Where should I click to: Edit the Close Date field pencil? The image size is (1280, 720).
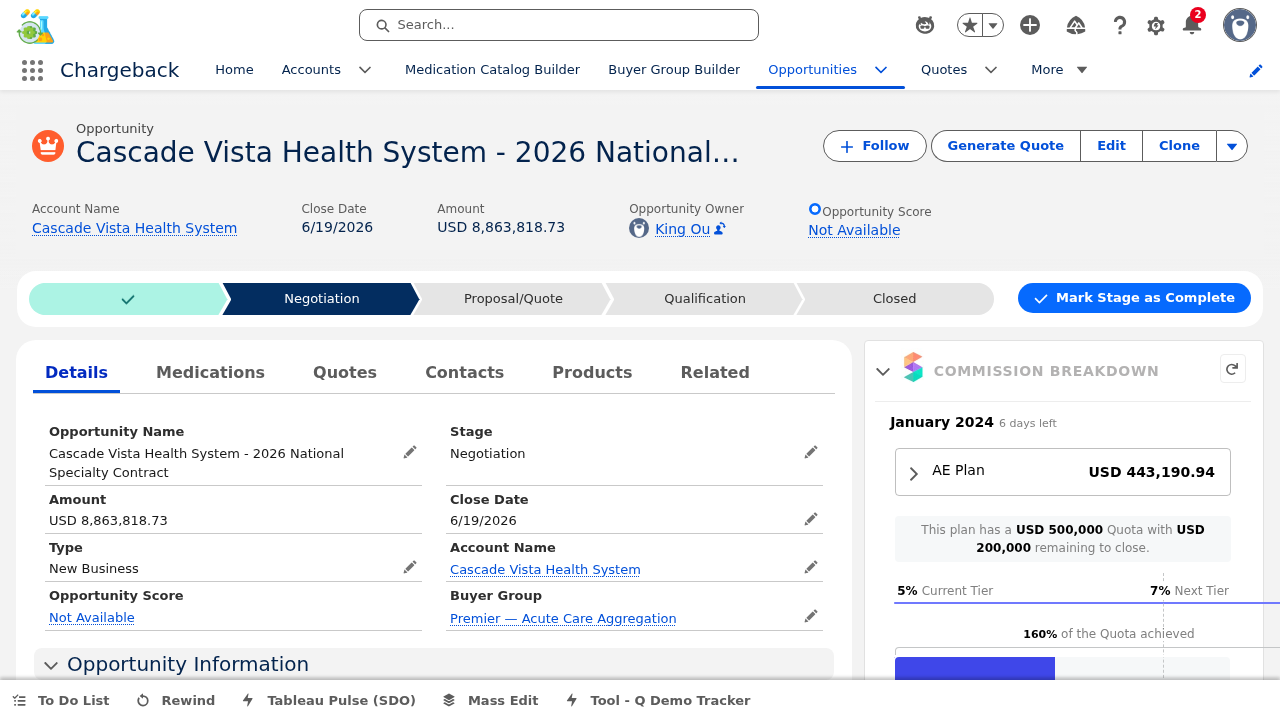811,519
